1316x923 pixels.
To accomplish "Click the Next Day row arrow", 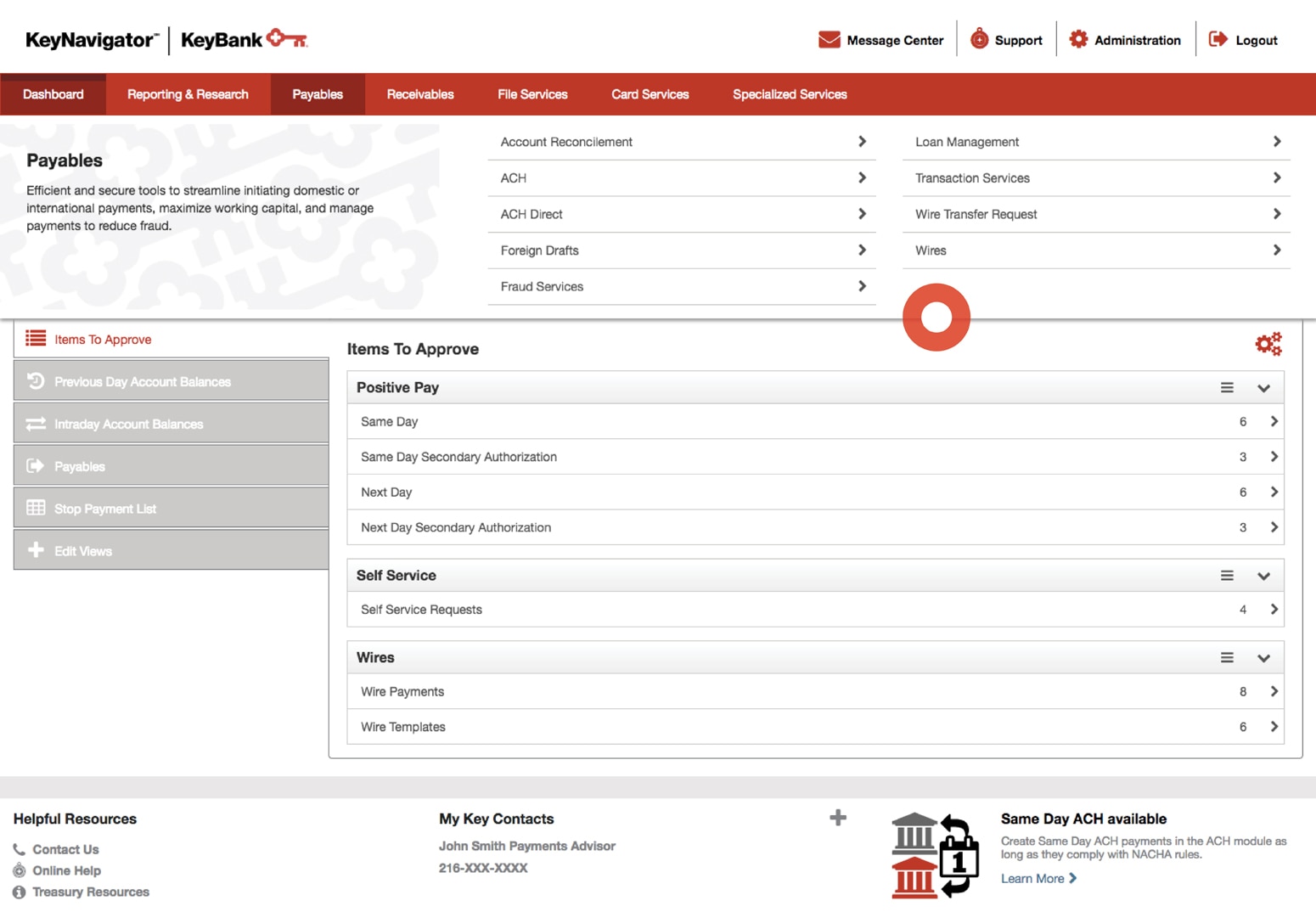I will (x=1274, y=492).
